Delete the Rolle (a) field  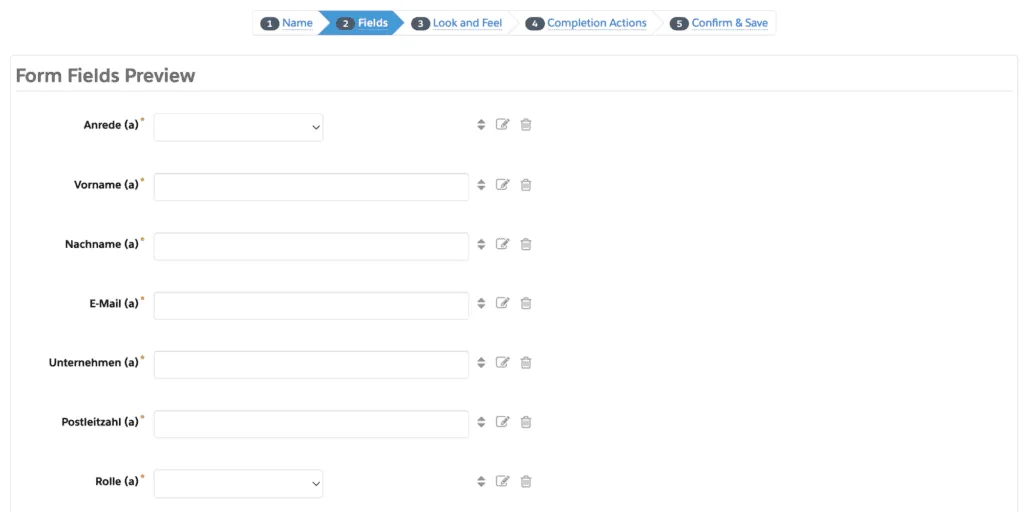point(526,481)
